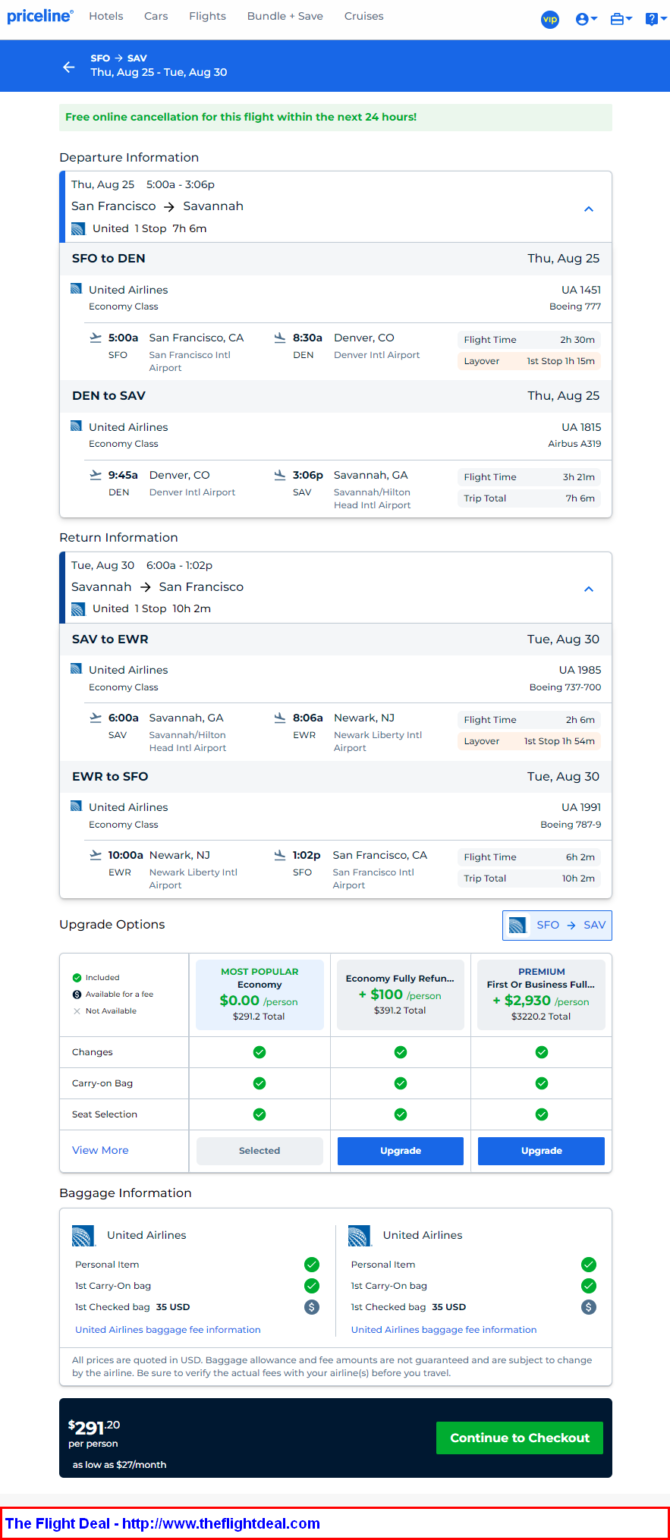Select the SFO → SAV segment tab in Upgrade Options
This screenshot has height=1540, width=670.
coord(557,925)
